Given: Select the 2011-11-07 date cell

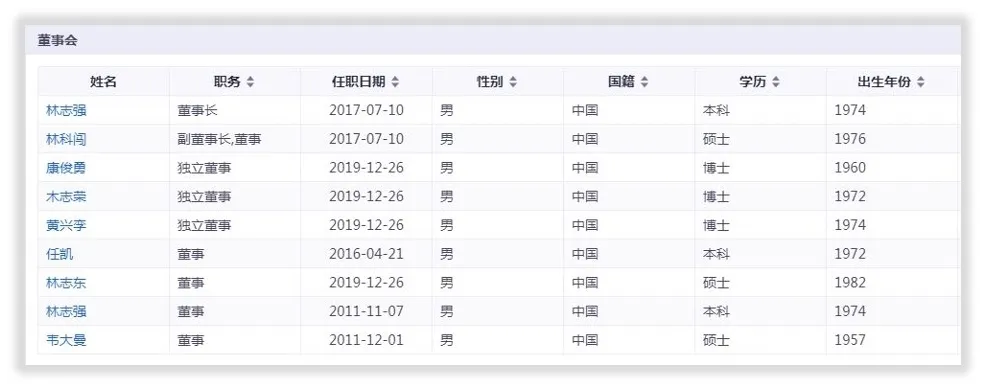Looking at the screenshot, I should click(x=366, y=311).
